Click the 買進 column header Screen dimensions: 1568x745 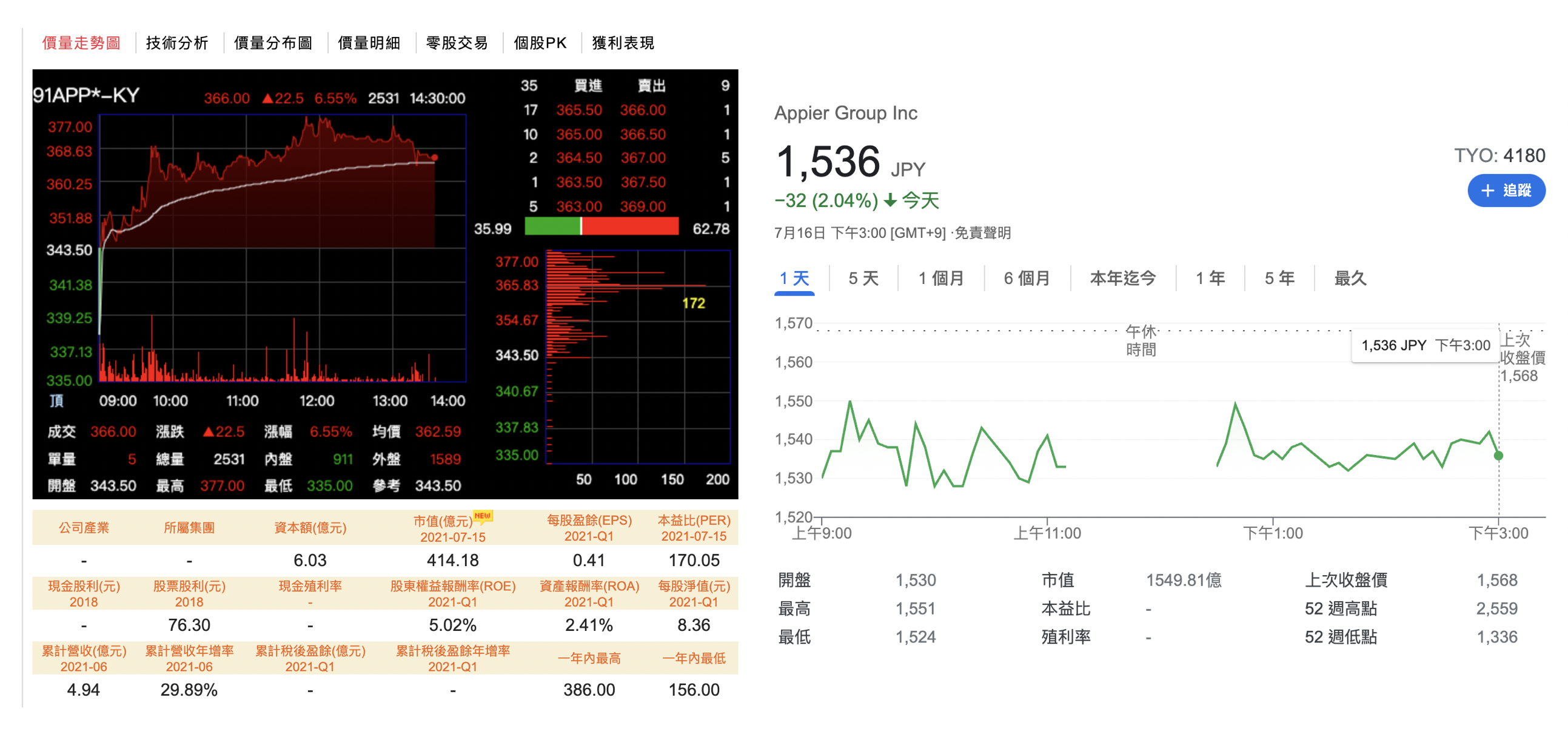(588, 86)
